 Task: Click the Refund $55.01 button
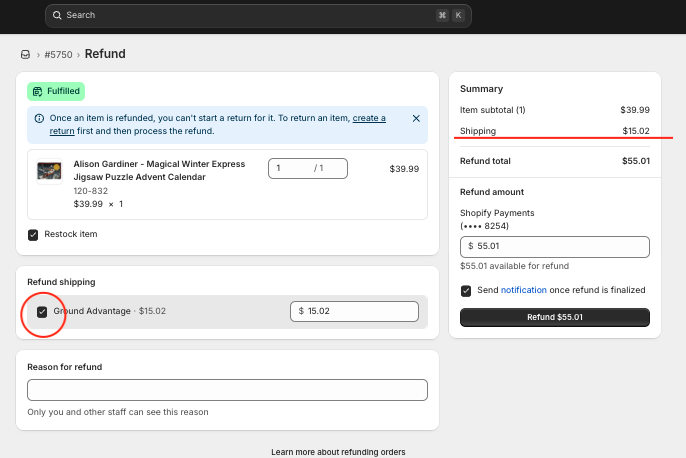pyautogui.click(x=555, y=317)
